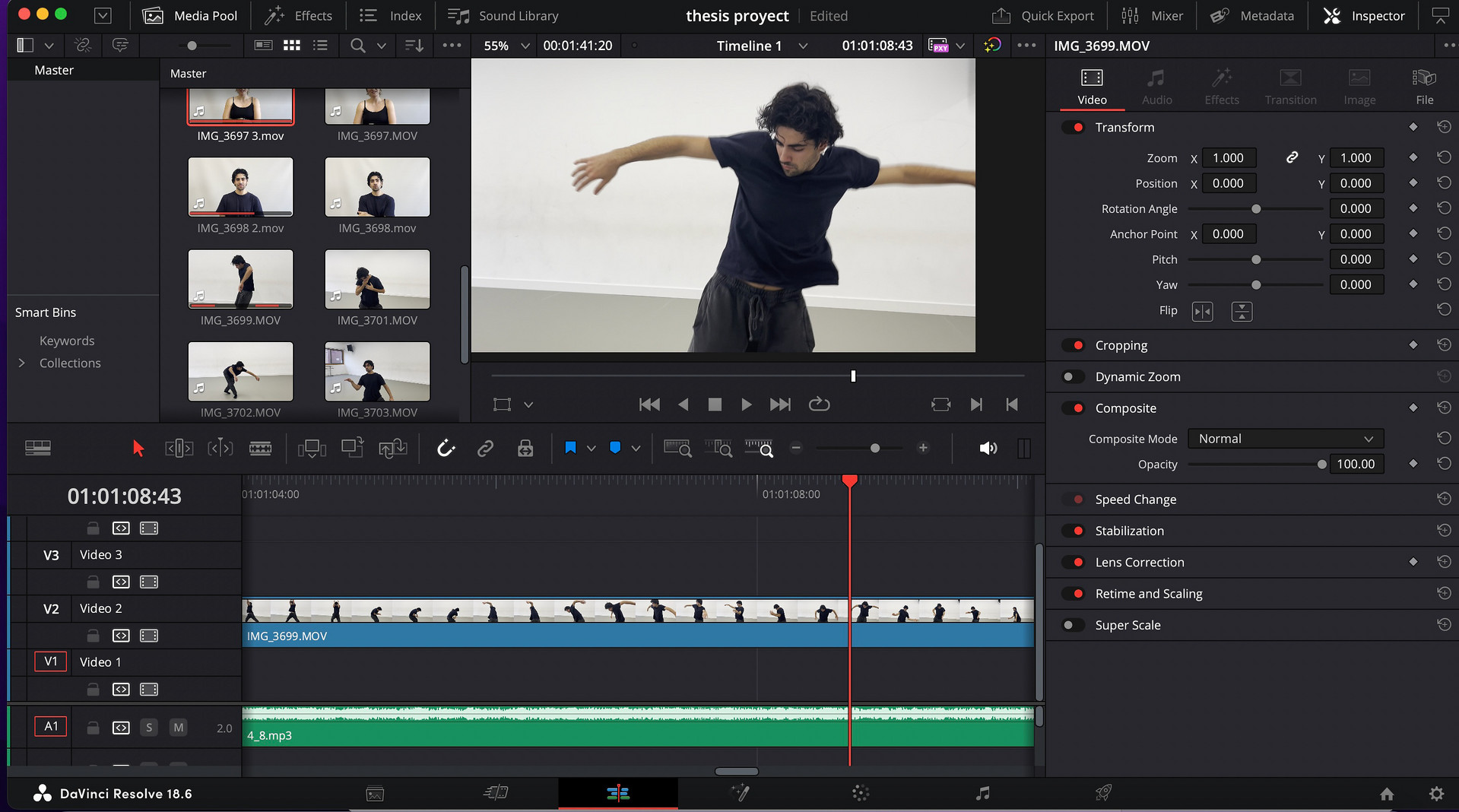Open the Sound Library panel
This screenshot has width=1459, height=812.
point(503,16)
